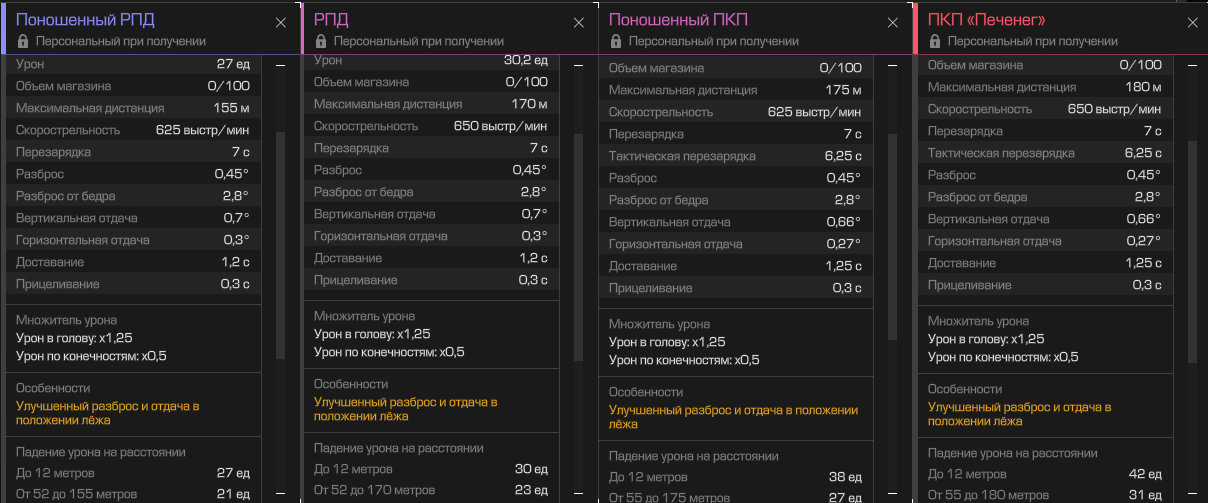Image resolution: width=1208 pixels, height=503 pixels.
Task: Click Падение урона на расстоянии in РПД panel
Action: coord(399,448)
